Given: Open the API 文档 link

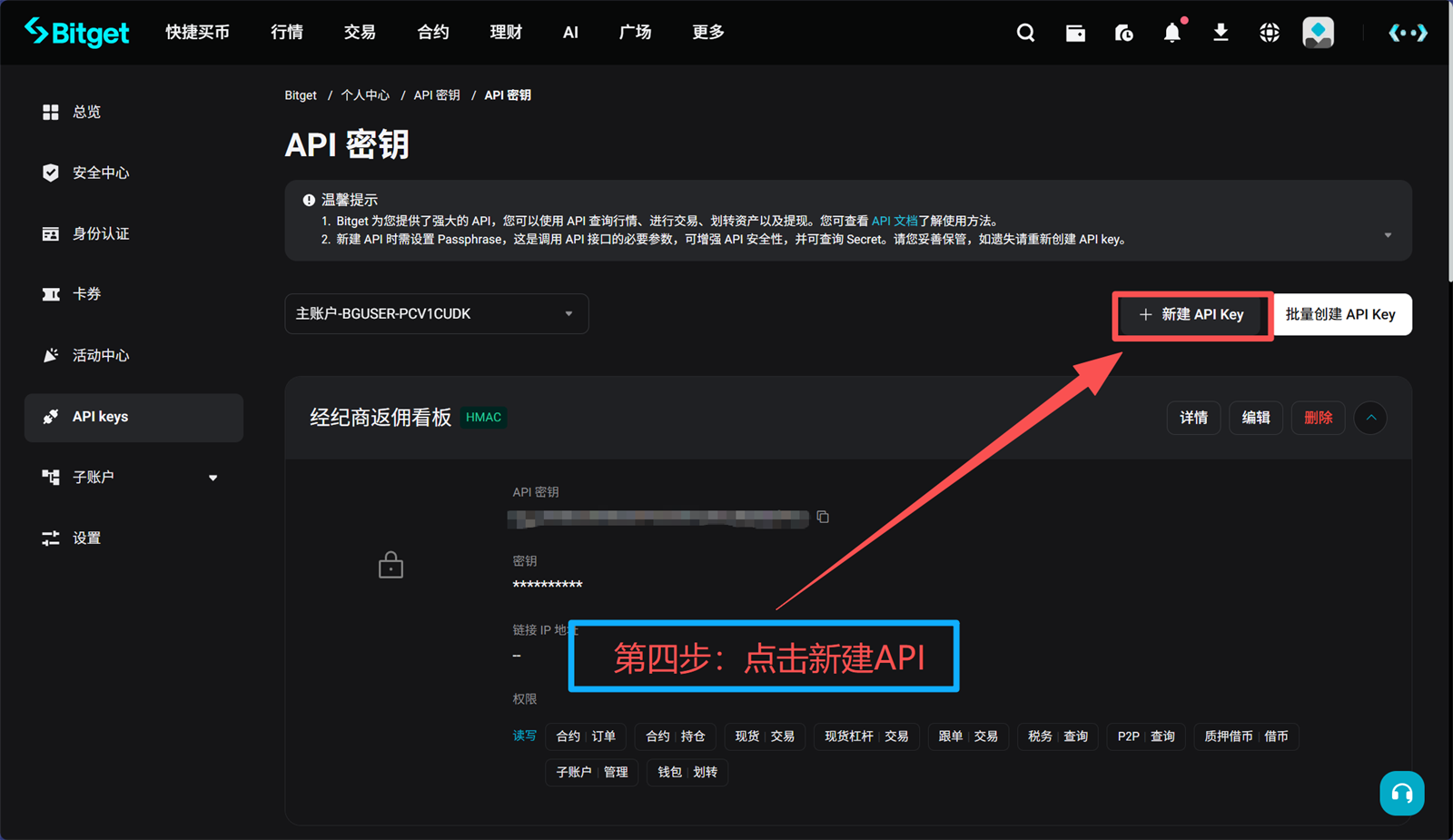Looking at the screenshot, I should [895, 221].
